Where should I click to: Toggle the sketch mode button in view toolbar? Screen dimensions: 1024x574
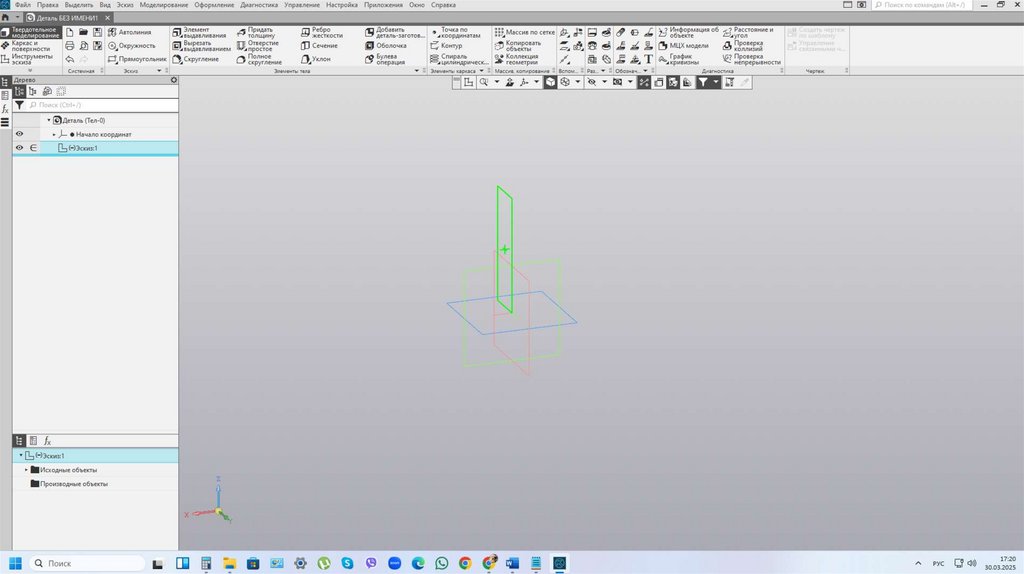(x=468, y=82)
